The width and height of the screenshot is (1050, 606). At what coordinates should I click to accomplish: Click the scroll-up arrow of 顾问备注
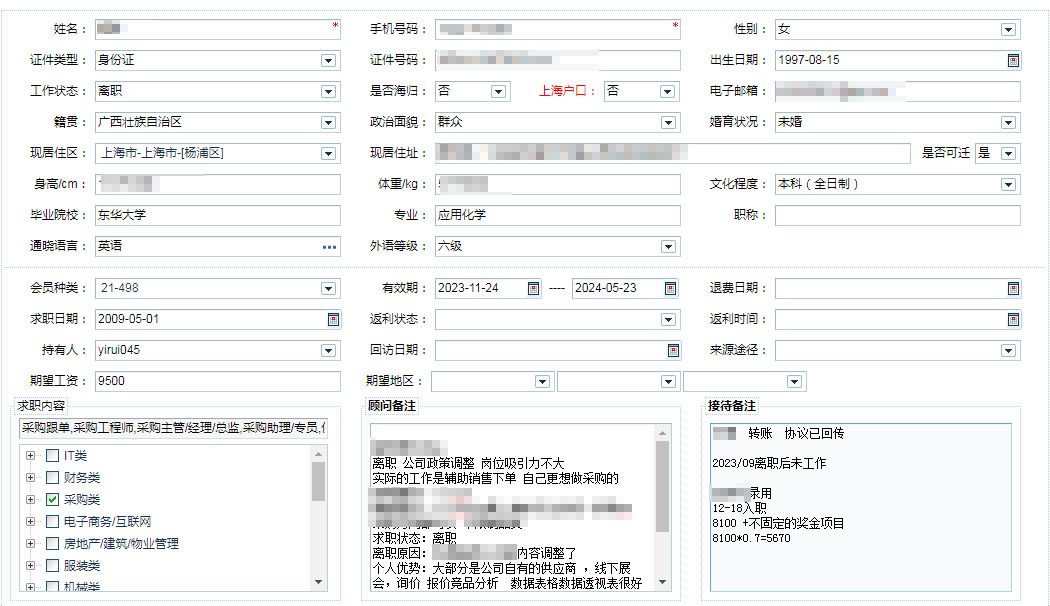tap(662, 433)
